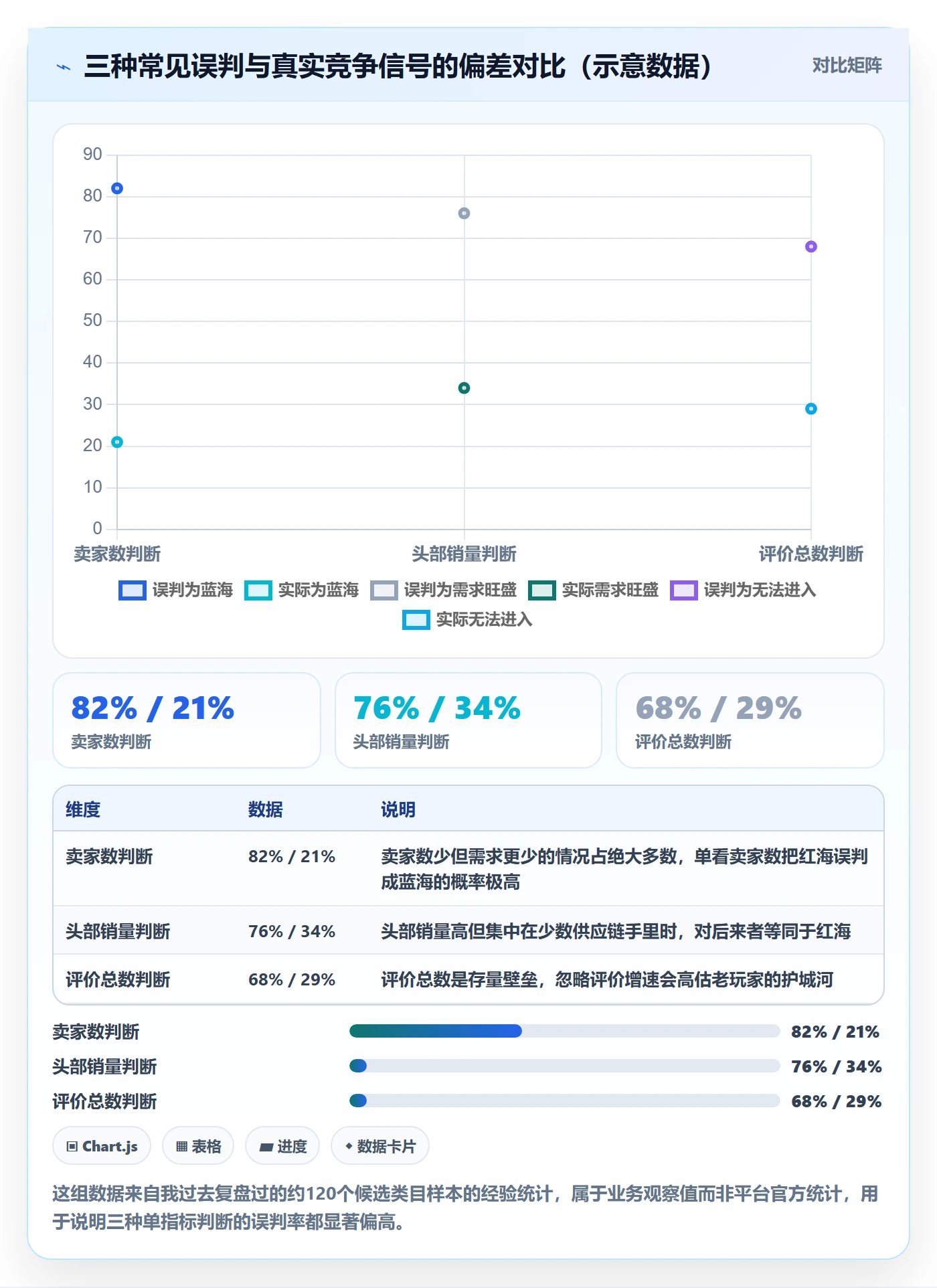Viewport: 937px width, 1288px height.
Task: Click the grid icon in 表格 chip
Action: (x=181, y=1147)
